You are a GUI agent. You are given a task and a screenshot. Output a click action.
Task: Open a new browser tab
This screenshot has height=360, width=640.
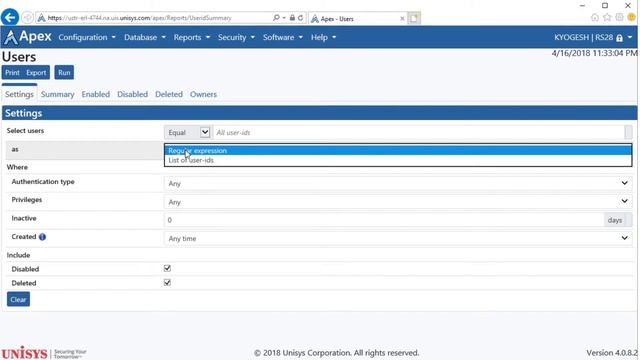click(x=414, y=18)
